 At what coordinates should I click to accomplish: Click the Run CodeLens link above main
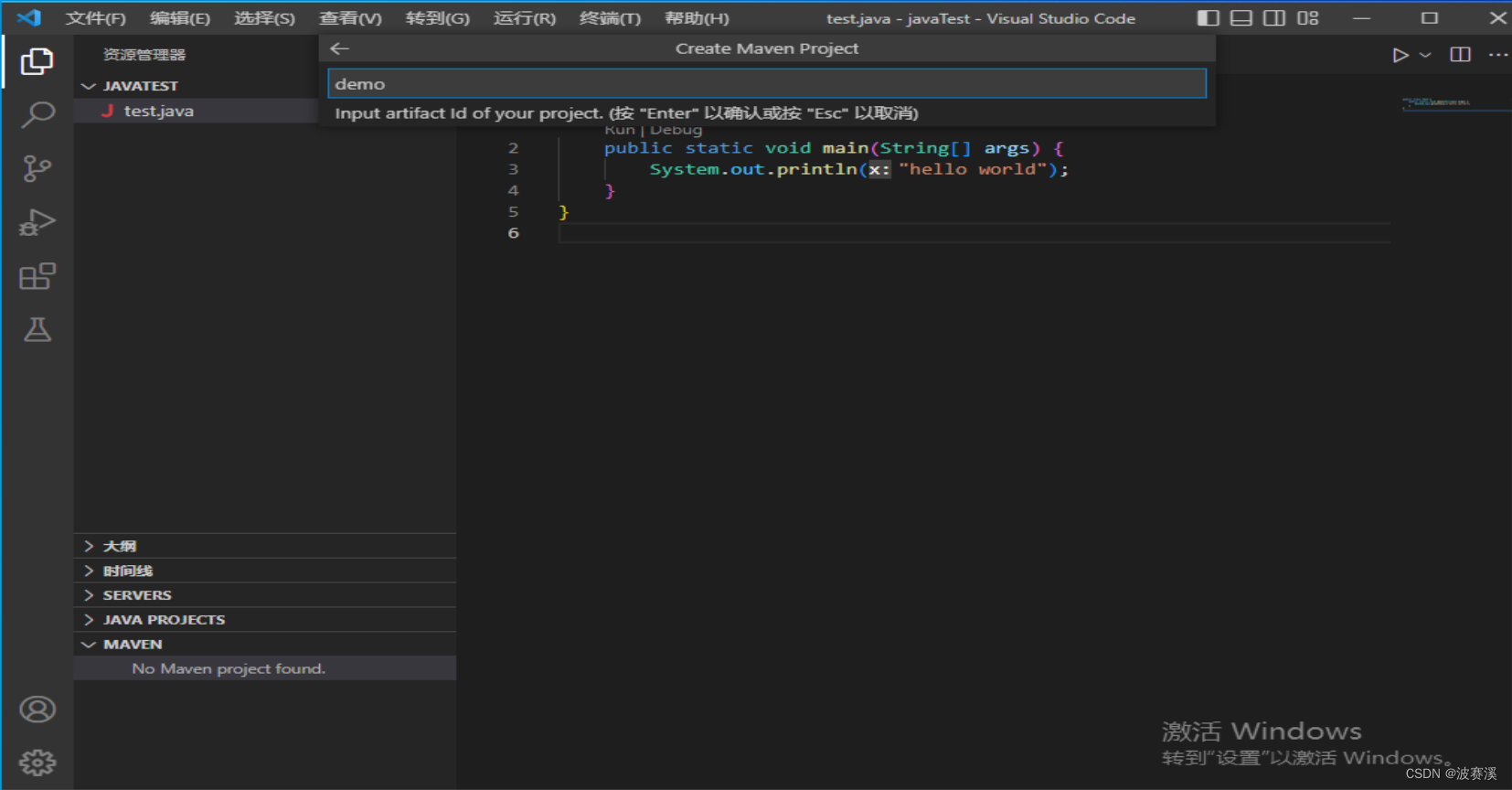click(x=620, y=130)
